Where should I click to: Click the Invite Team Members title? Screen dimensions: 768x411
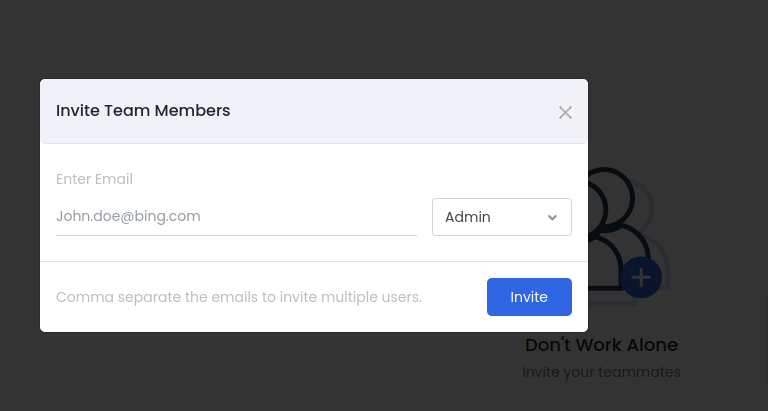pos(143,110)
